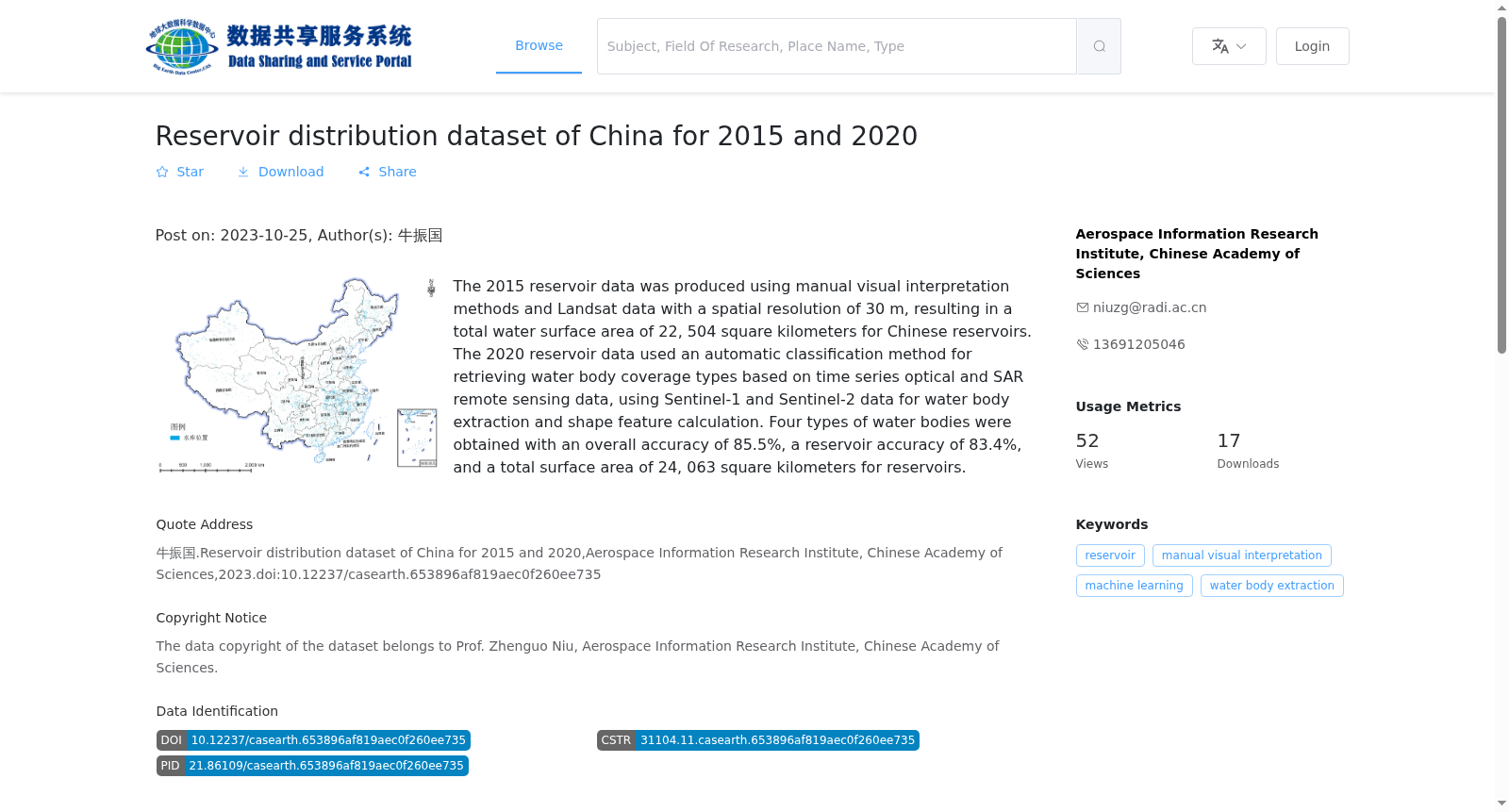The height and width of the screenshot is (812, 1509).
Task: Open the DOI identifier badge
Action: (313, 740)
